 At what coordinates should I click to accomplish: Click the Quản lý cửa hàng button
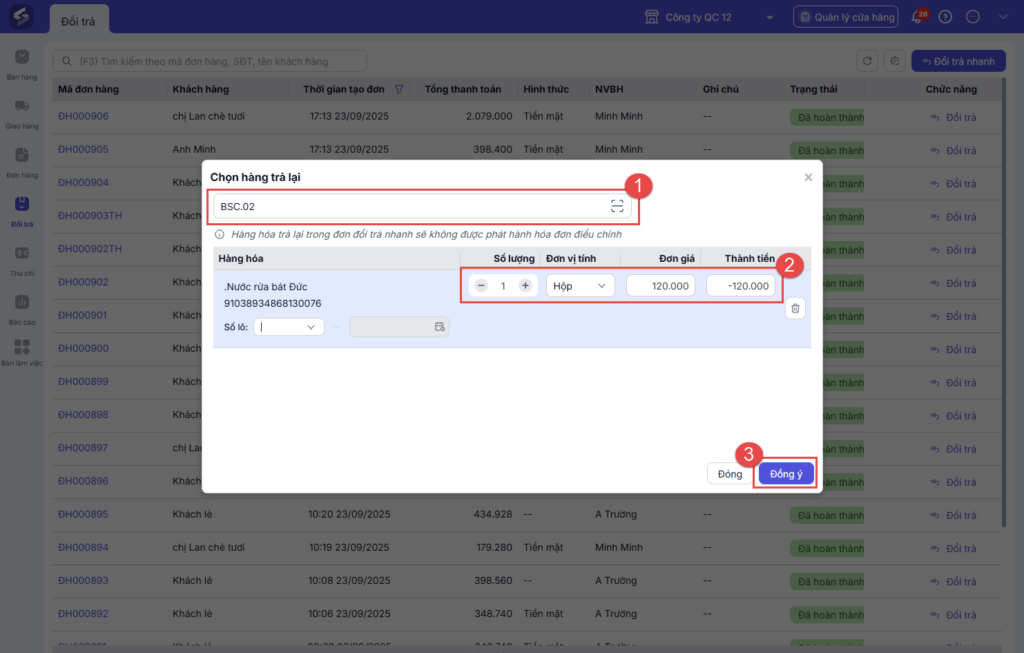click(x=846, y=18)
